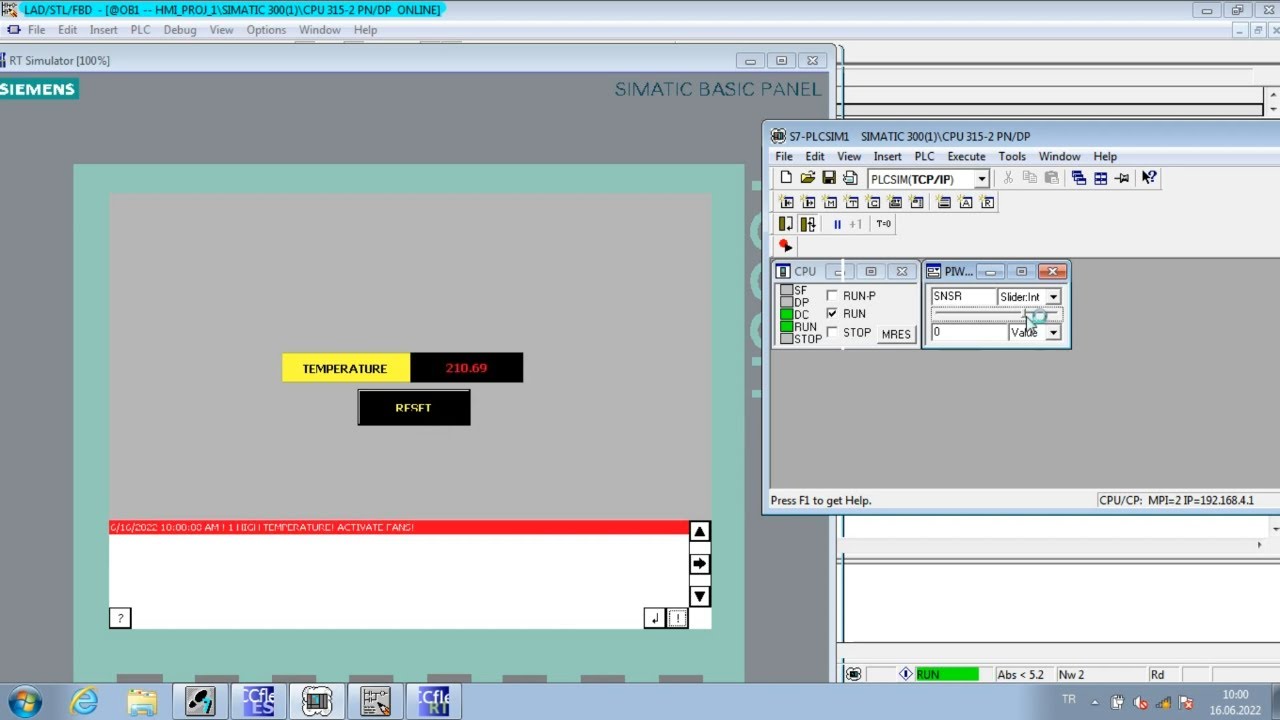Click the Copy icon in PLCSIM toolbar

tap(1030, 178)
